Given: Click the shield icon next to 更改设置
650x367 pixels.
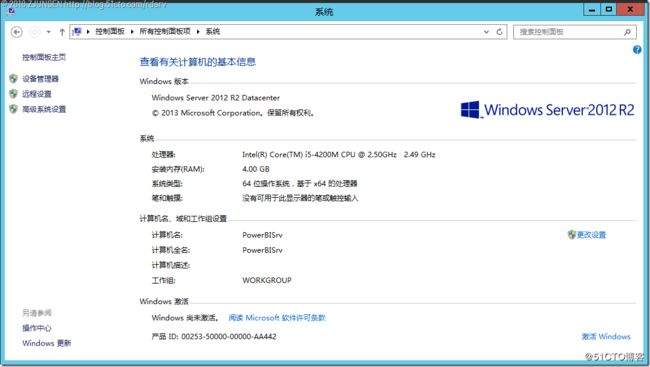Looking at the screenshot, I should (572, 235).
